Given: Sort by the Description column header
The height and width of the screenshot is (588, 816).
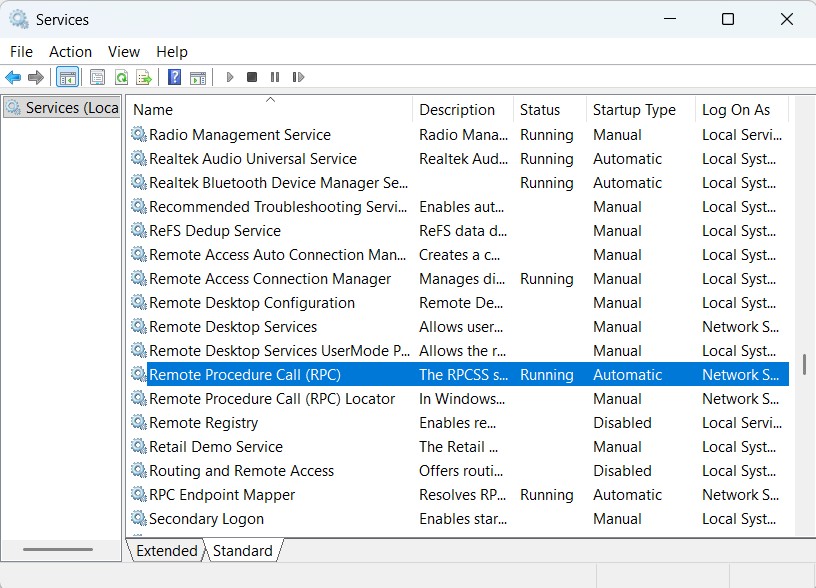Looking at the screenshot, I should 463,109.
